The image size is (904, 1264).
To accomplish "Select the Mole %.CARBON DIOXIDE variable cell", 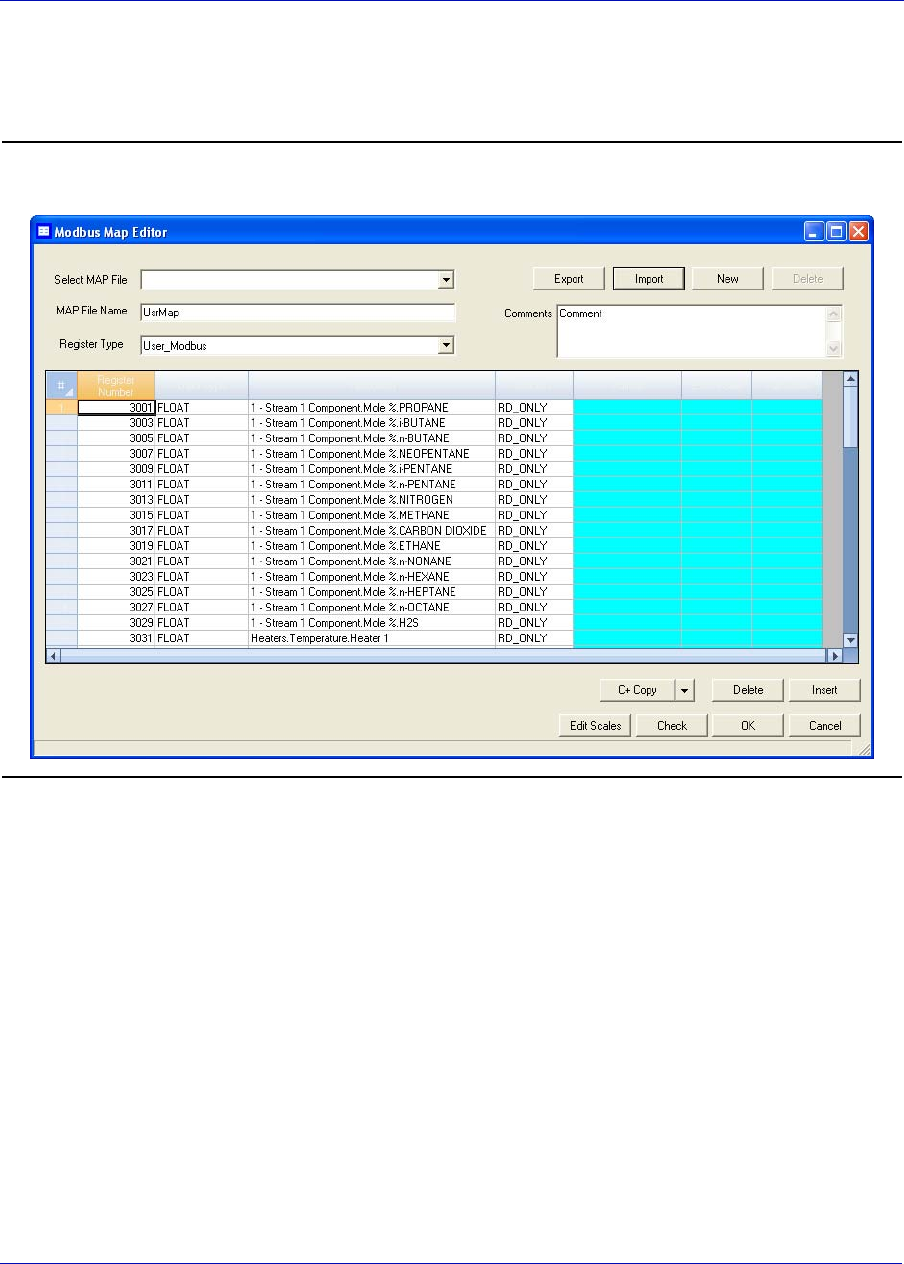I will [372, 531].
